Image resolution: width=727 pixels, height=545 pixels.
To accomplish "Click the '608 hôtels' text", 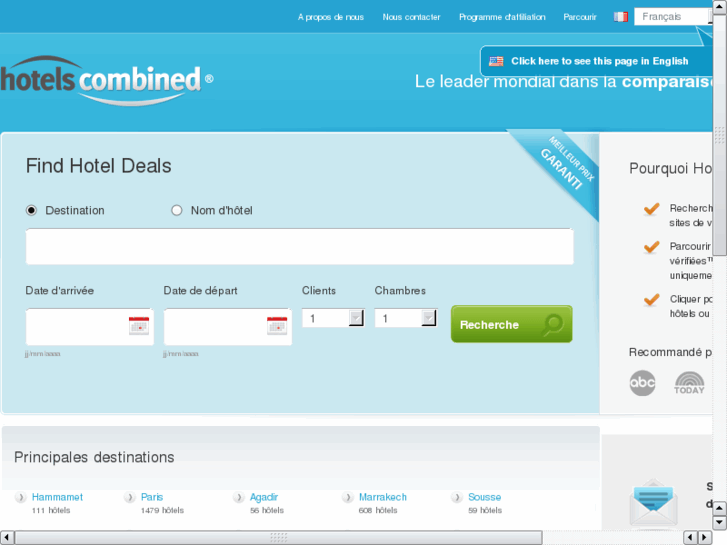I will [x=378, y=510].
